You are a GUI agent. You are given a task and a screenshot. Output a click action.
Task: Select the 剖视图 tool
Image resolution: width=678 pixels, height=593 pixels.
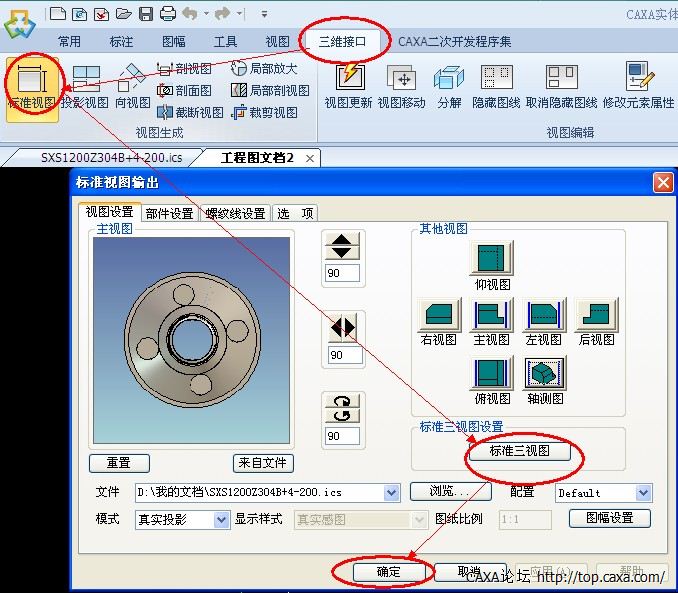185,68
